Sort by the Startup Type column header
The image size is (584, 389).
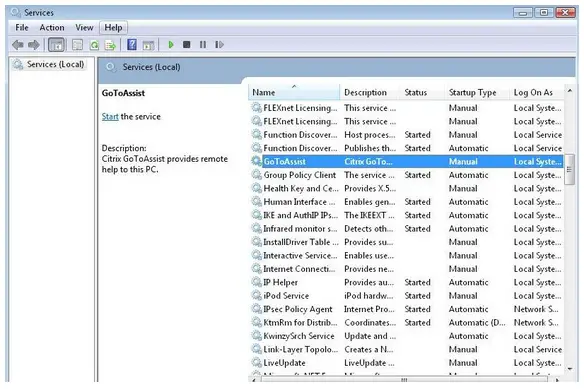(477, 92)
